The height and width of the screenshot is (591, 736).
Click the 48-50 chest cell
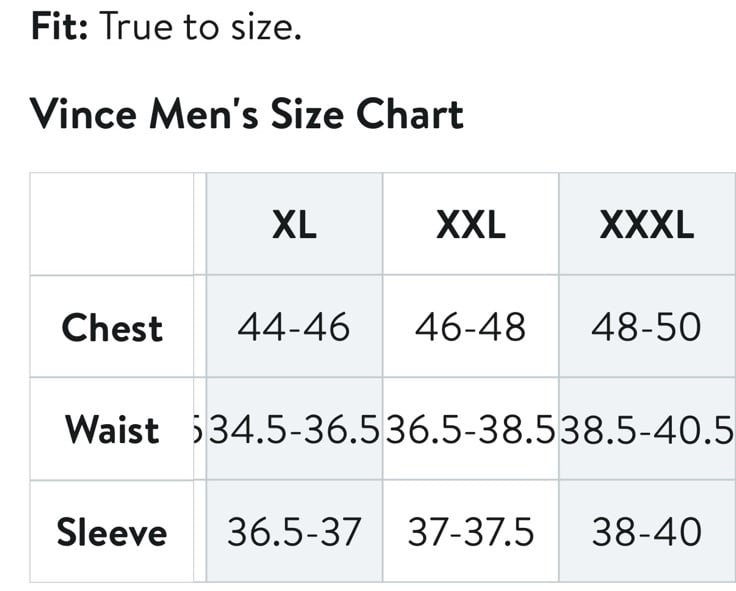[x=647, y=327]
